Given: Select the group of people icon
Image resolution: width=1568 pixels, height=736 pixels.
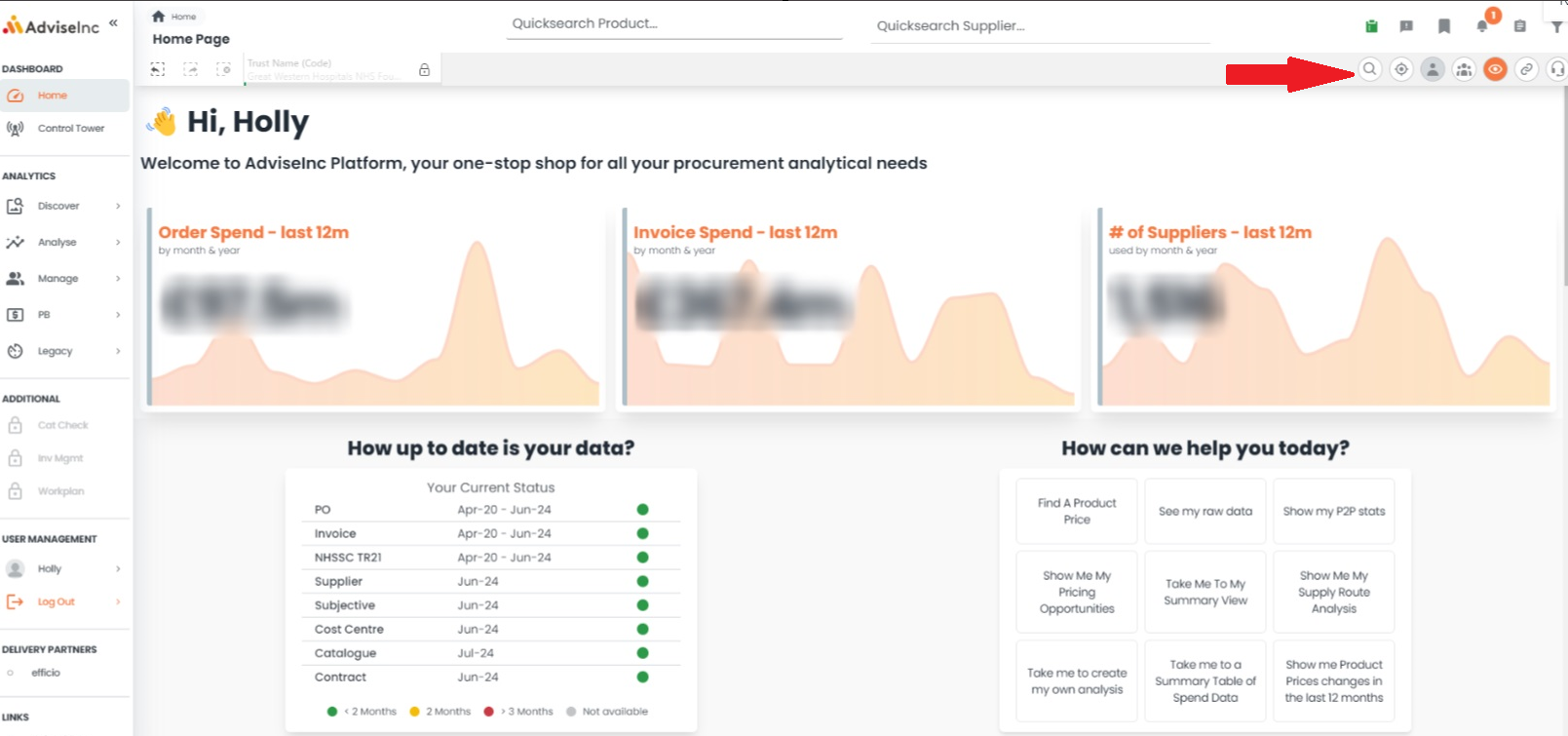Looking at the screenshot, I should 1464,69.
